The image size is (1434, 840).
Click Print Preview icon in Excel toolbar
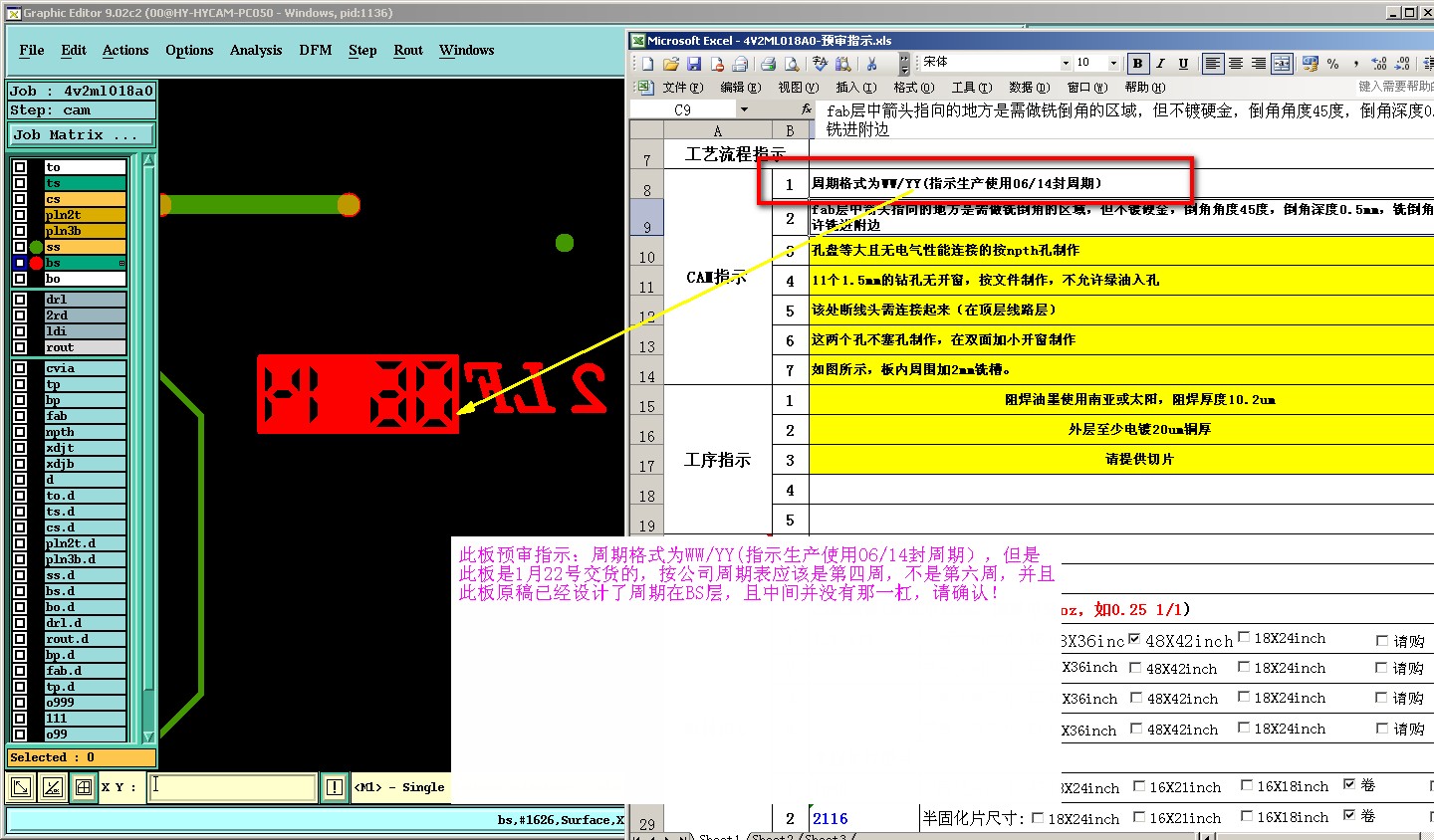click(x=791, y=64)
